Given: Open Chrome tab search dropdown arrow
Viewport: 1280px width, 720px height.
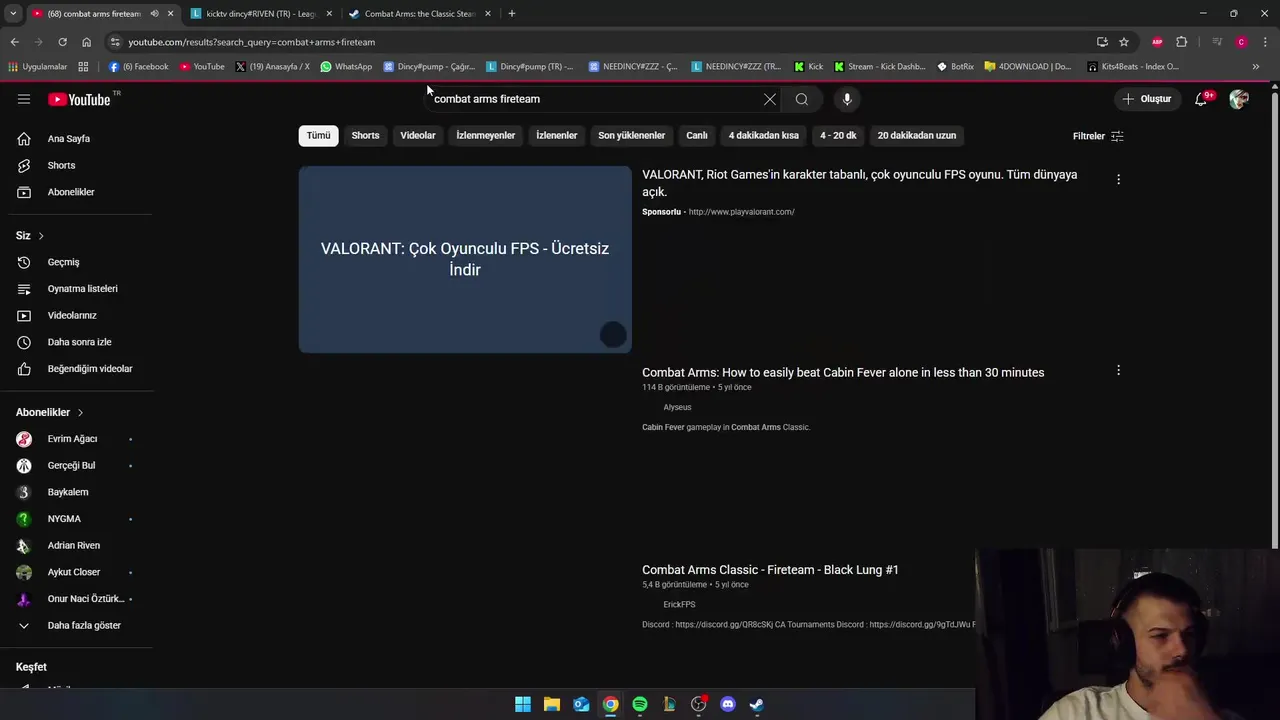Looking at the screenshot, I should pos(12,14).
